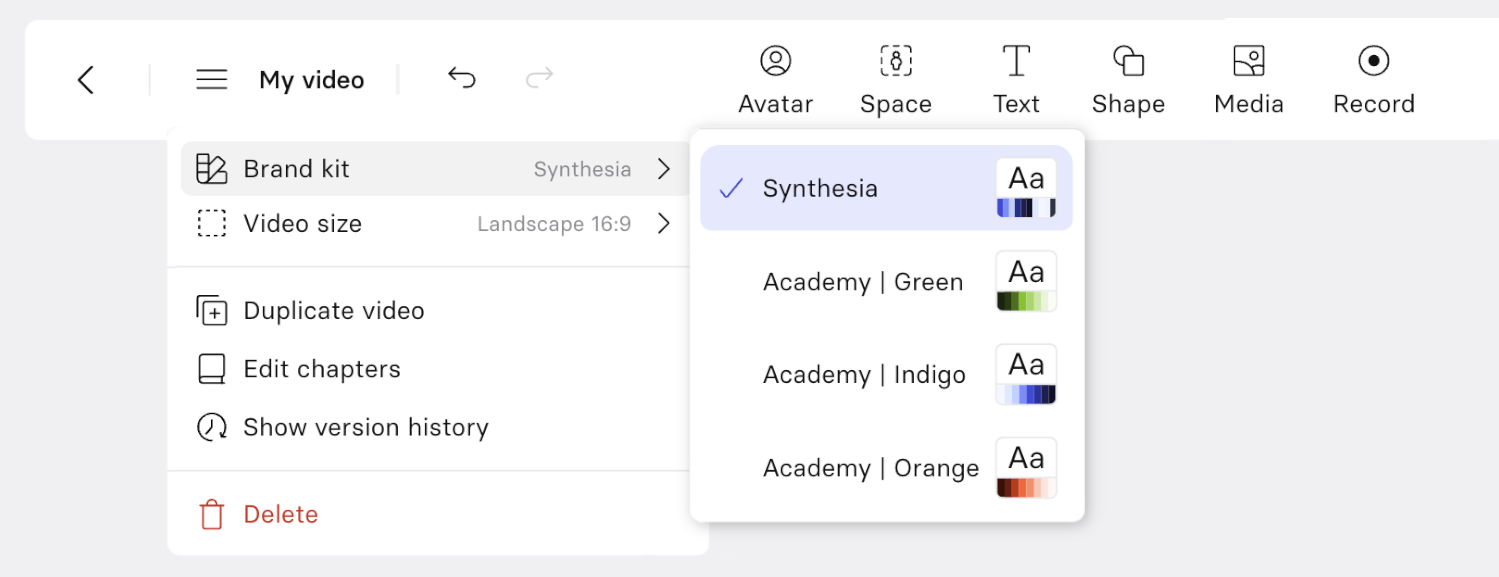This screenshot has width=1499, height=577.
Task: Select the checked Synthesia brand kit
Action: 886,188
